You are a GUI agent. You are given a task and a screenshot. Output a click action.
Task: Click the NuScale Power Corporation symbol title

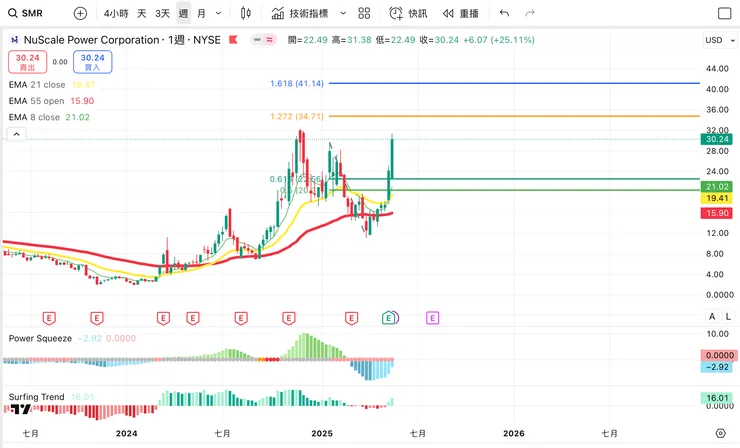(x=122, y=40)
